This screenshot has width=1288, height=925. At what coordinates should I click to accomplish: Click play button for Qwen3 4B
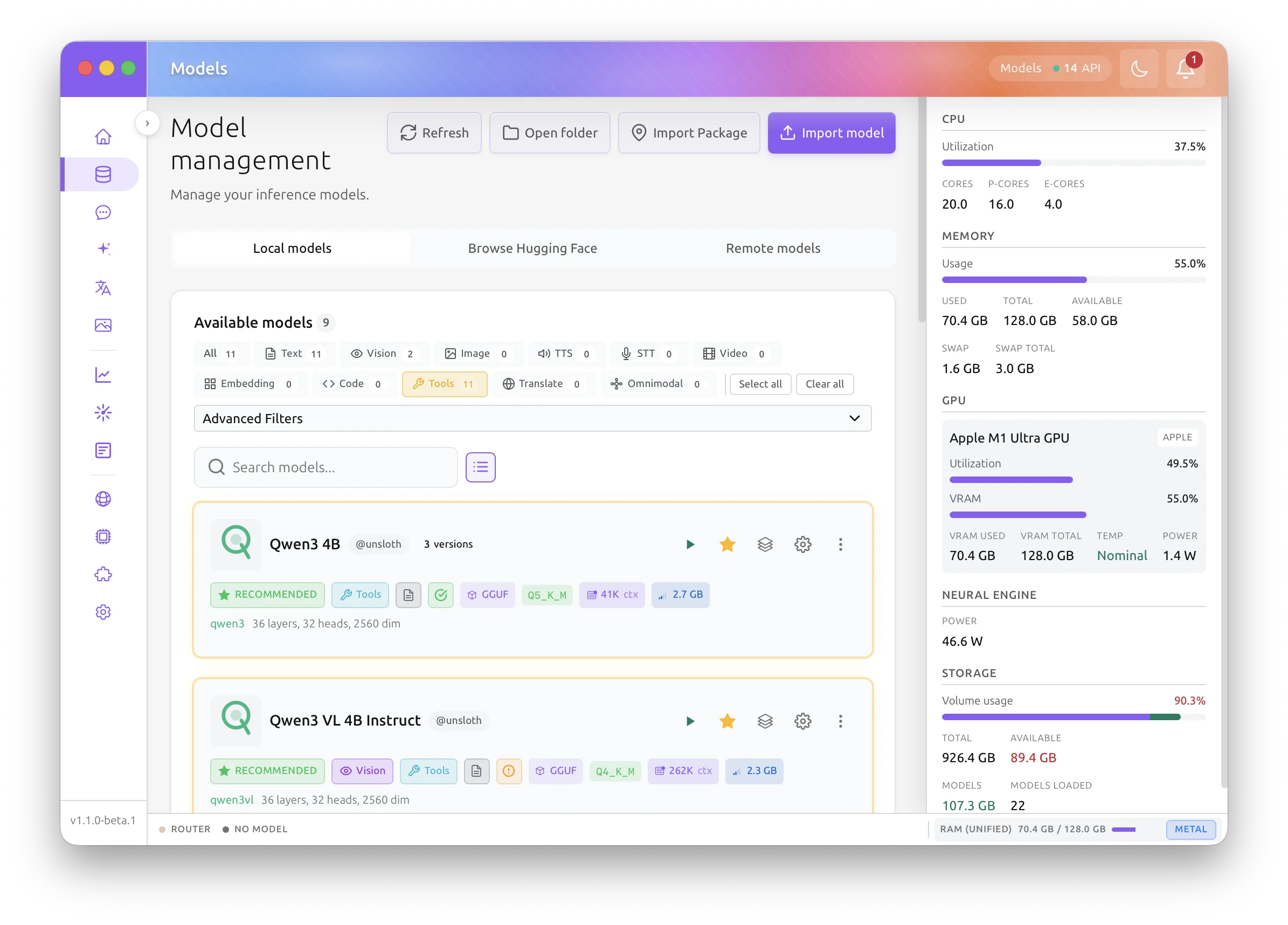pyautogui.click(x=690, y=544)
